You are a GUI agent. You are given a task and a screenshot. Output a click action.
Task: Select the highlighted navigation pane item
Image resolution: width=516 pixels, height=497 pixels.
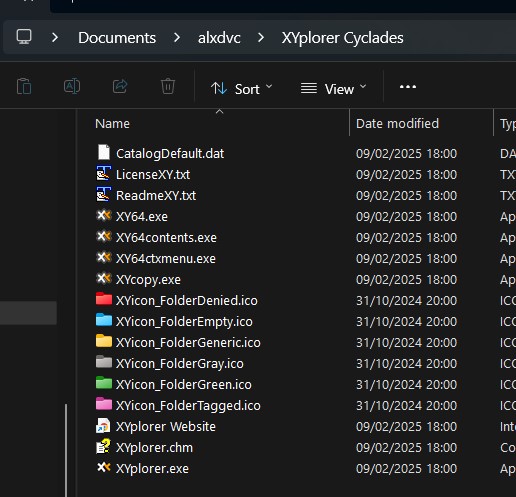(x=28, y=313)
